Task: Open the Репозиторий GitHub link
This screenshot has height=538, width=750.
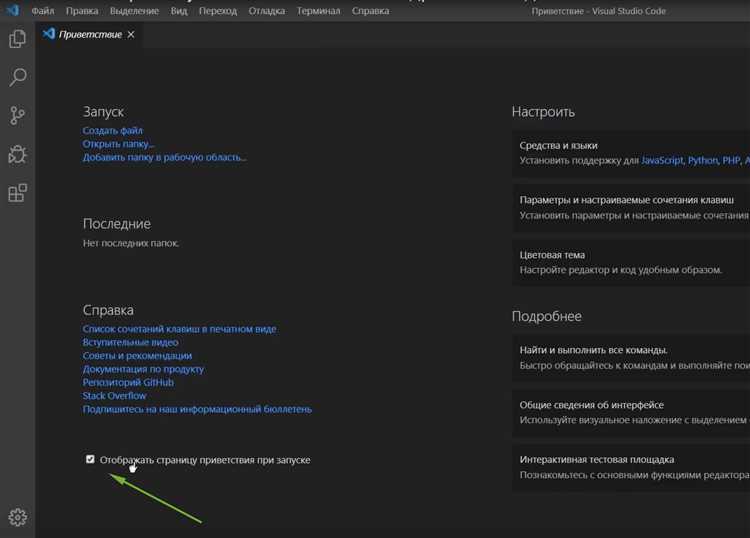Action: click(128, 383)
